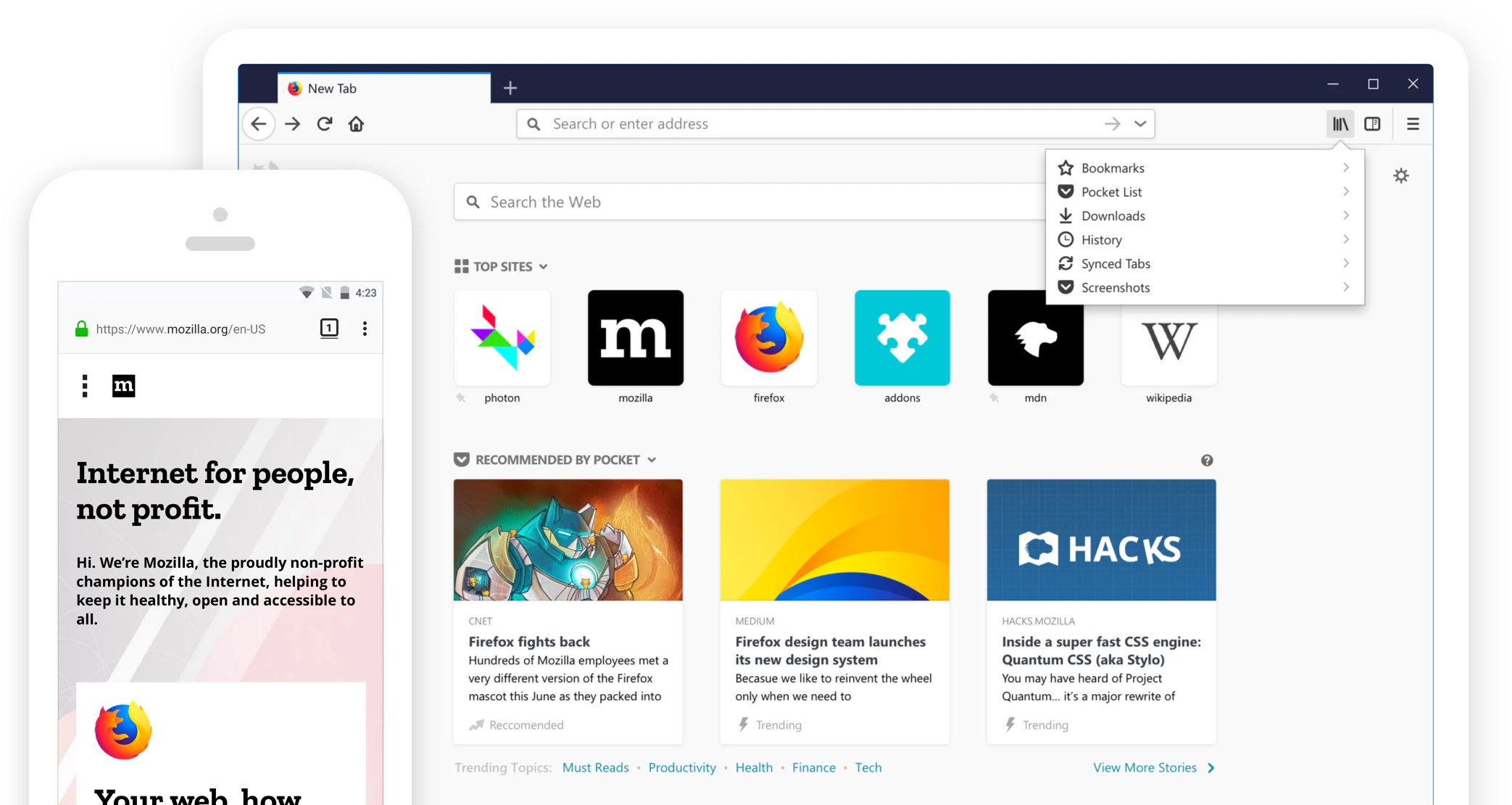Open mobile browser three-dot menu

pos(365,329)
